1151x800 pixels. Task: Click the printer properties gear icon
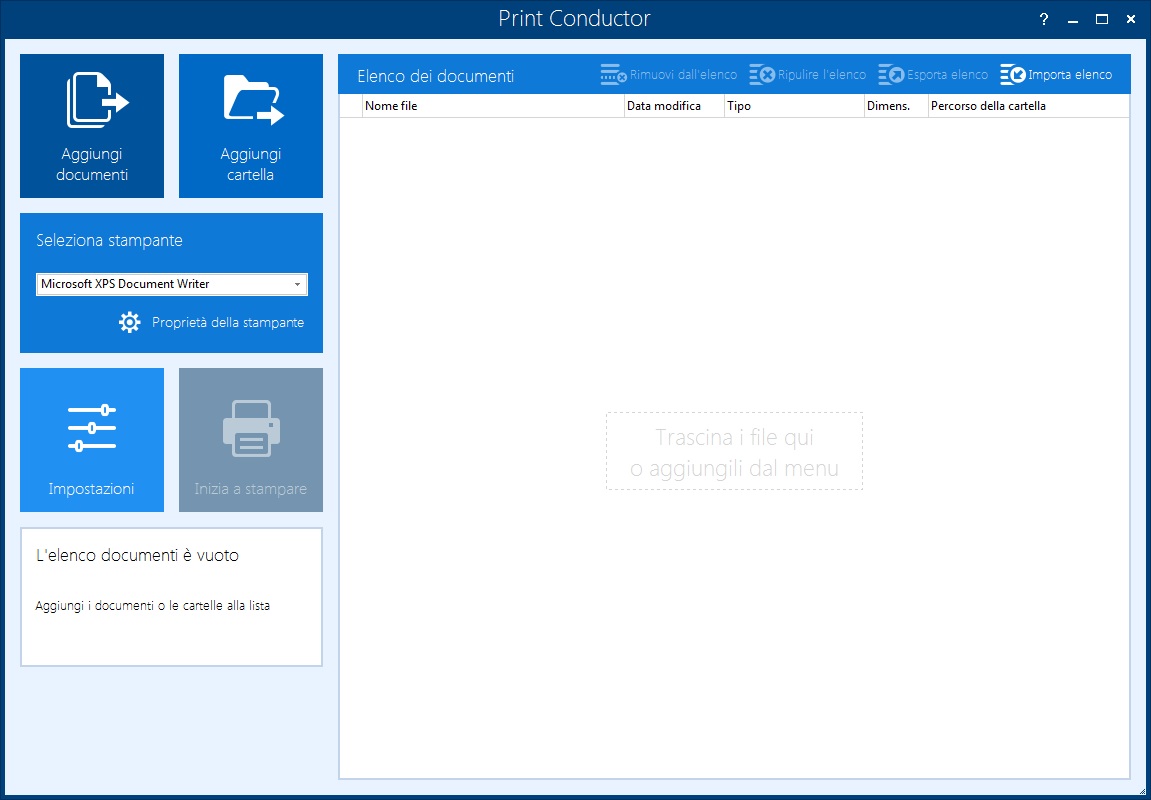coord(129,322)
